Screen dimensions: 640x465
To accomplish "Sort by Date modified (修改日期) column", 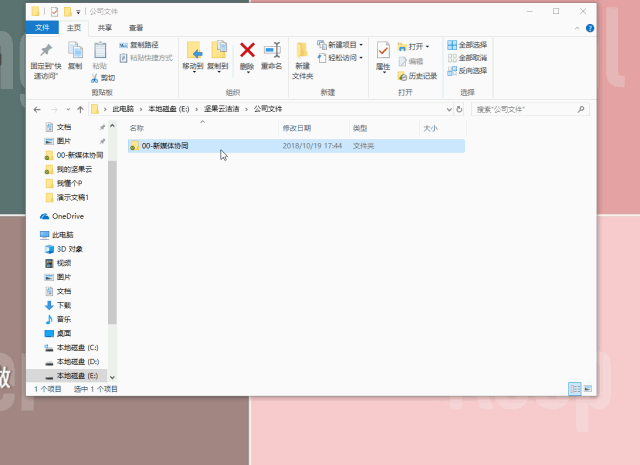I will [x=314, y=128].
